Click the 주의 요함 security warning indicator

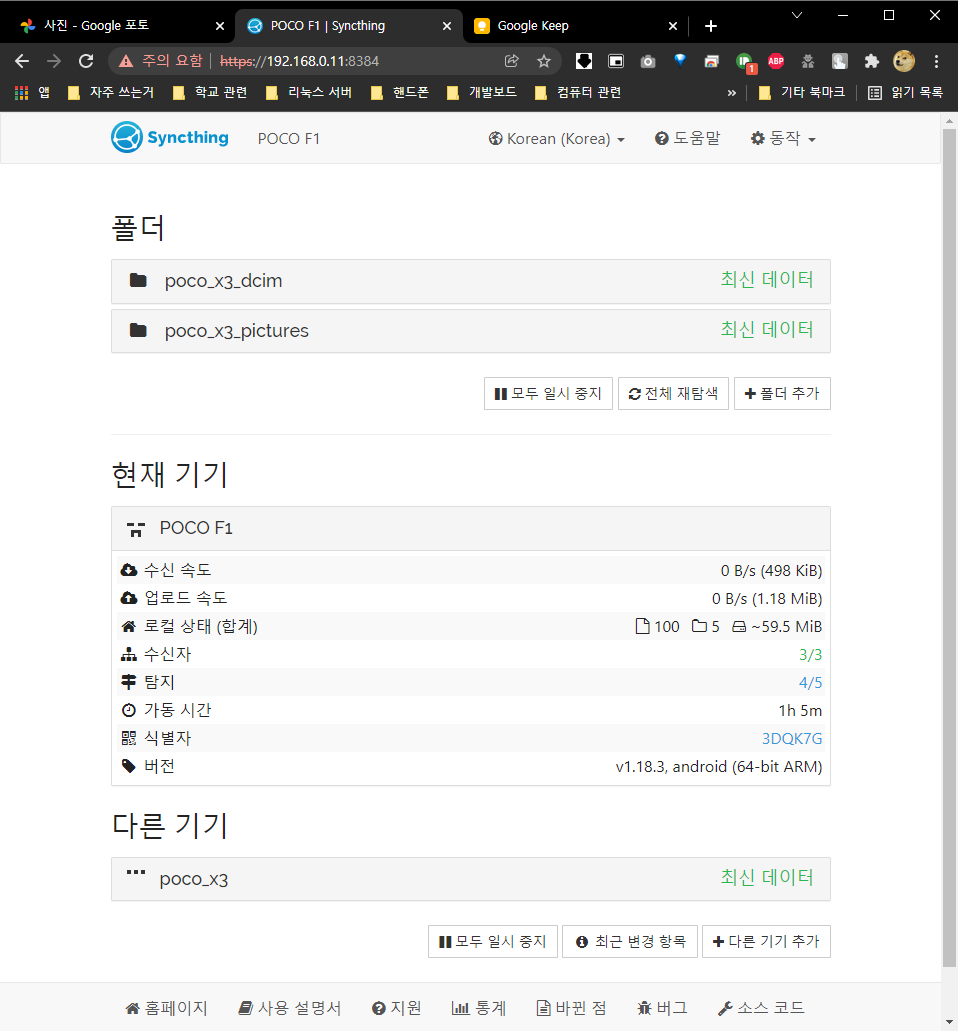(x=161, y=61)
